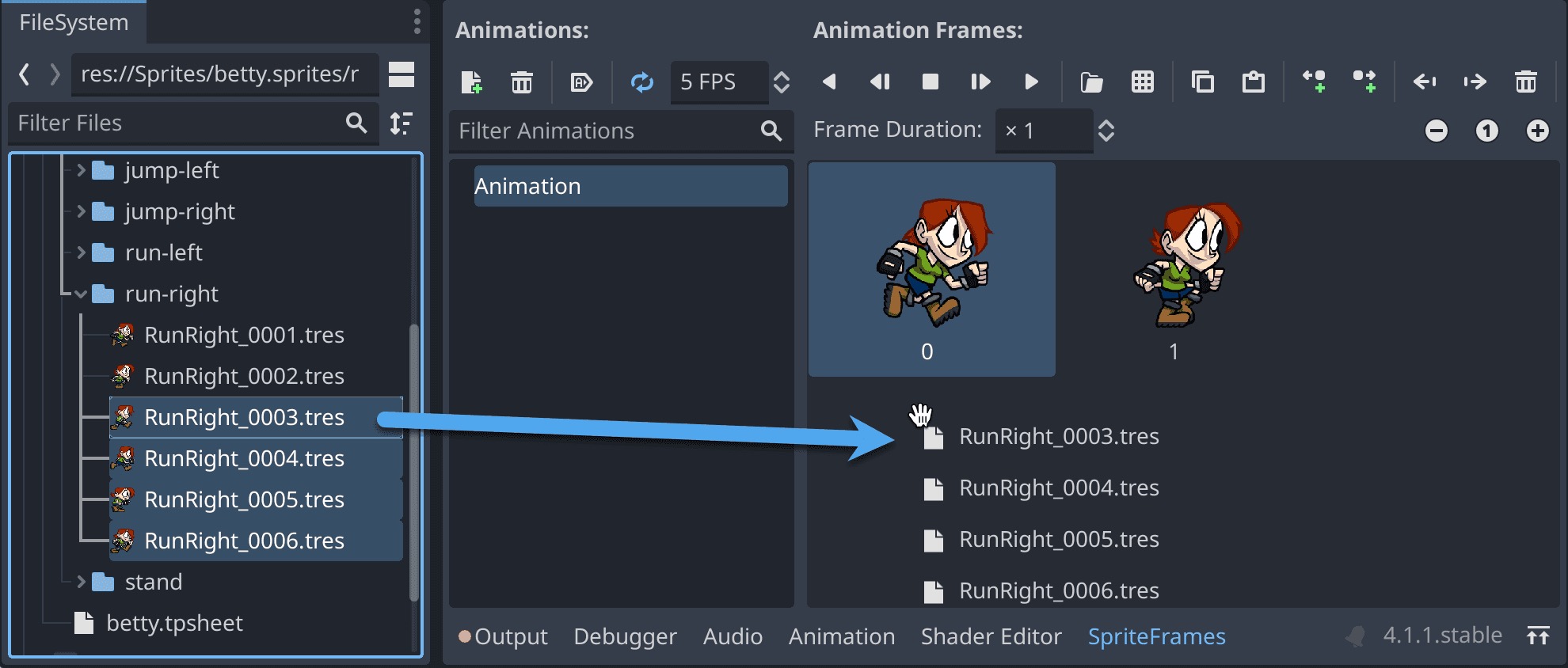Stop the animation playback

[x=931, y=82]
